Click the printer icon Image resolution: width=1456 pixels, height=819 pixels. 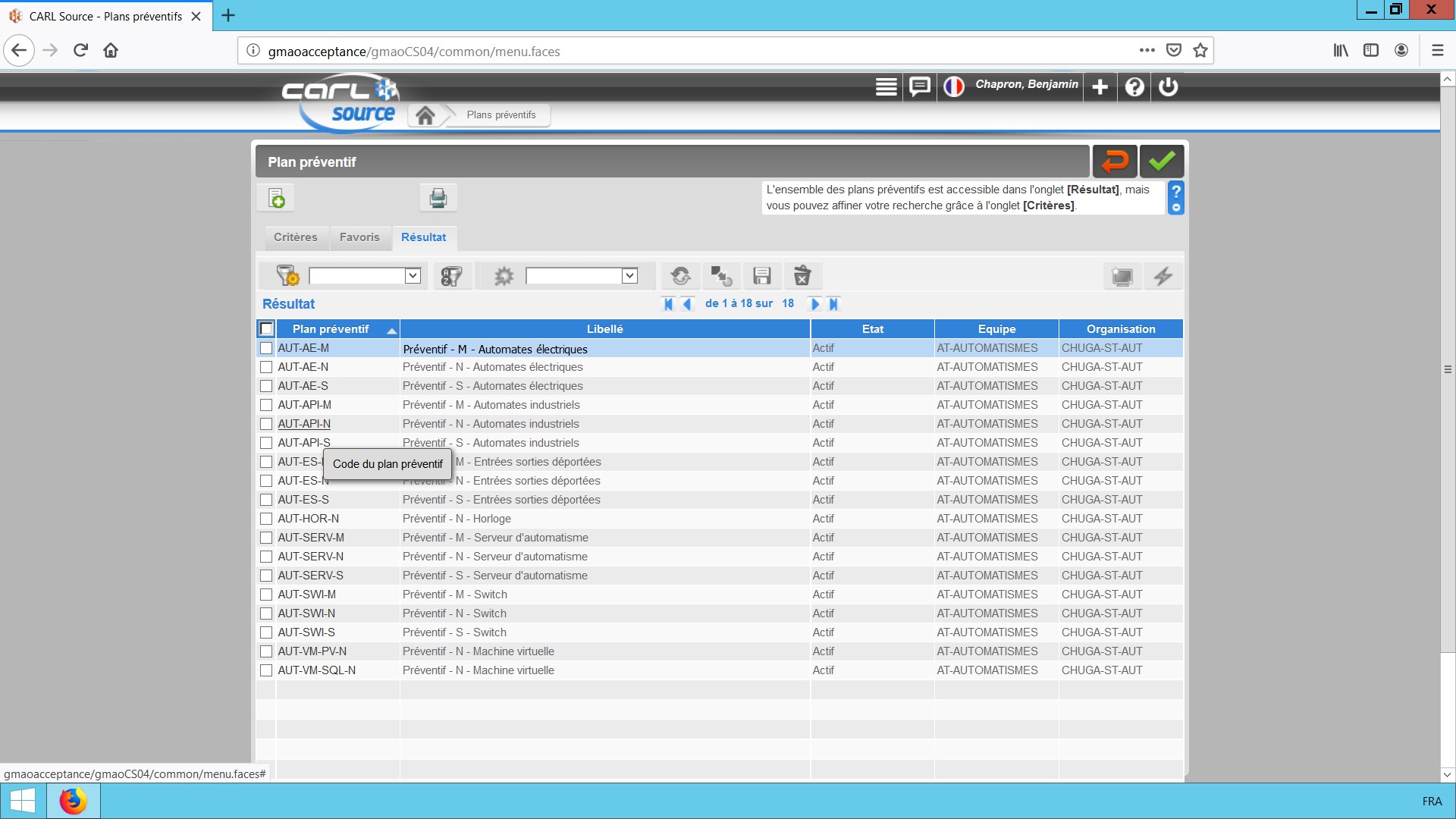[438, 199]
